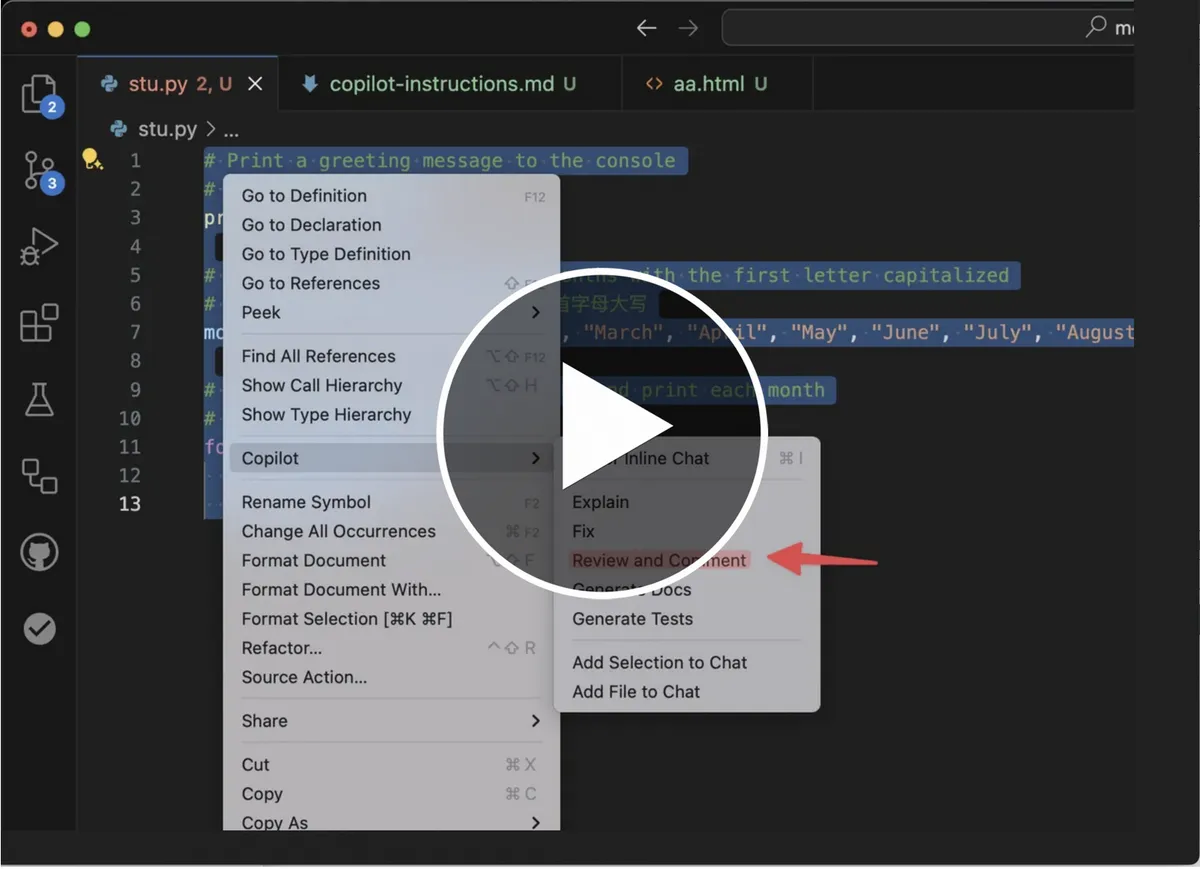The width and height of the screenshot is (1200, 869).
Task: Select Add Selection to Chat
Action: (659, 662)
